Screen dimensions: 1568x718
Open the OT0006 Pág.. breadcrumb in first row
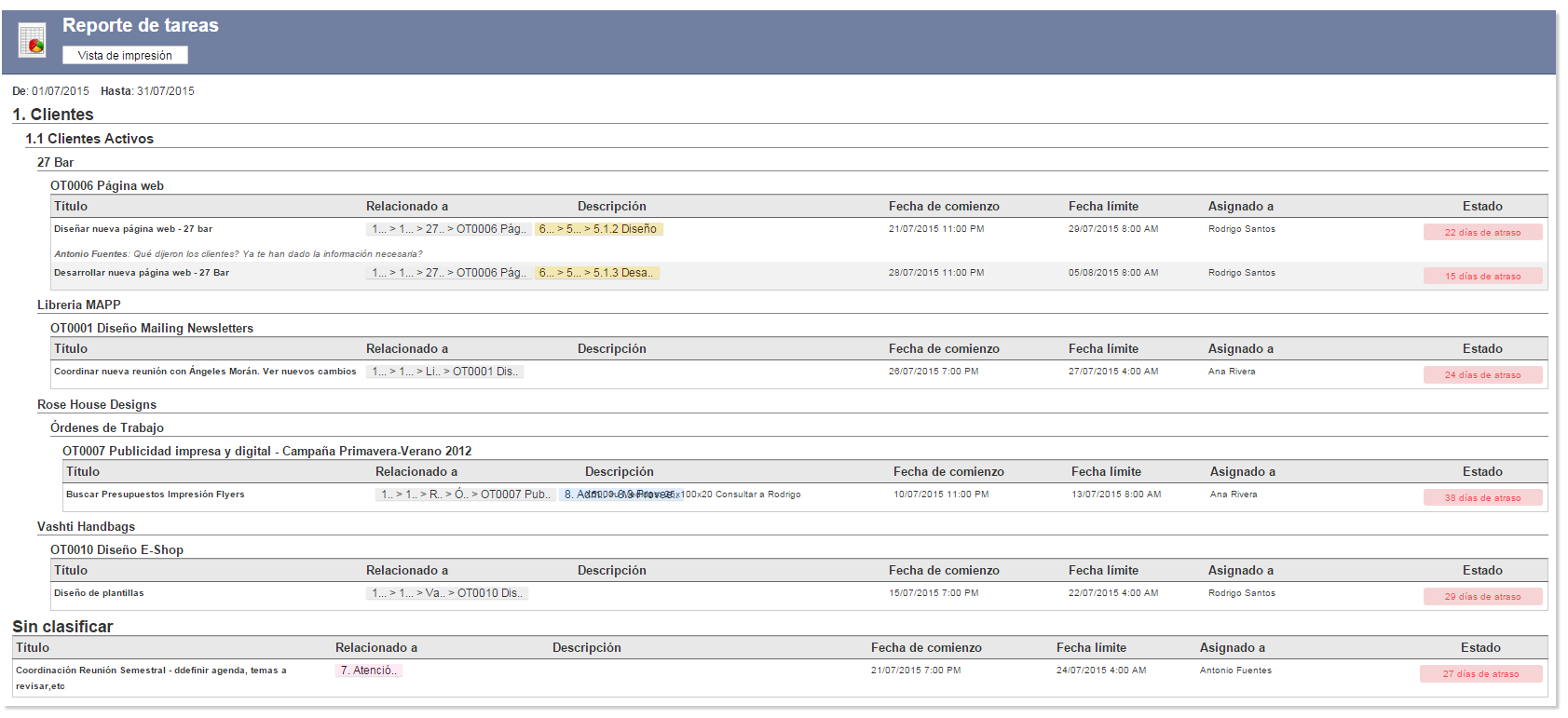491,229
